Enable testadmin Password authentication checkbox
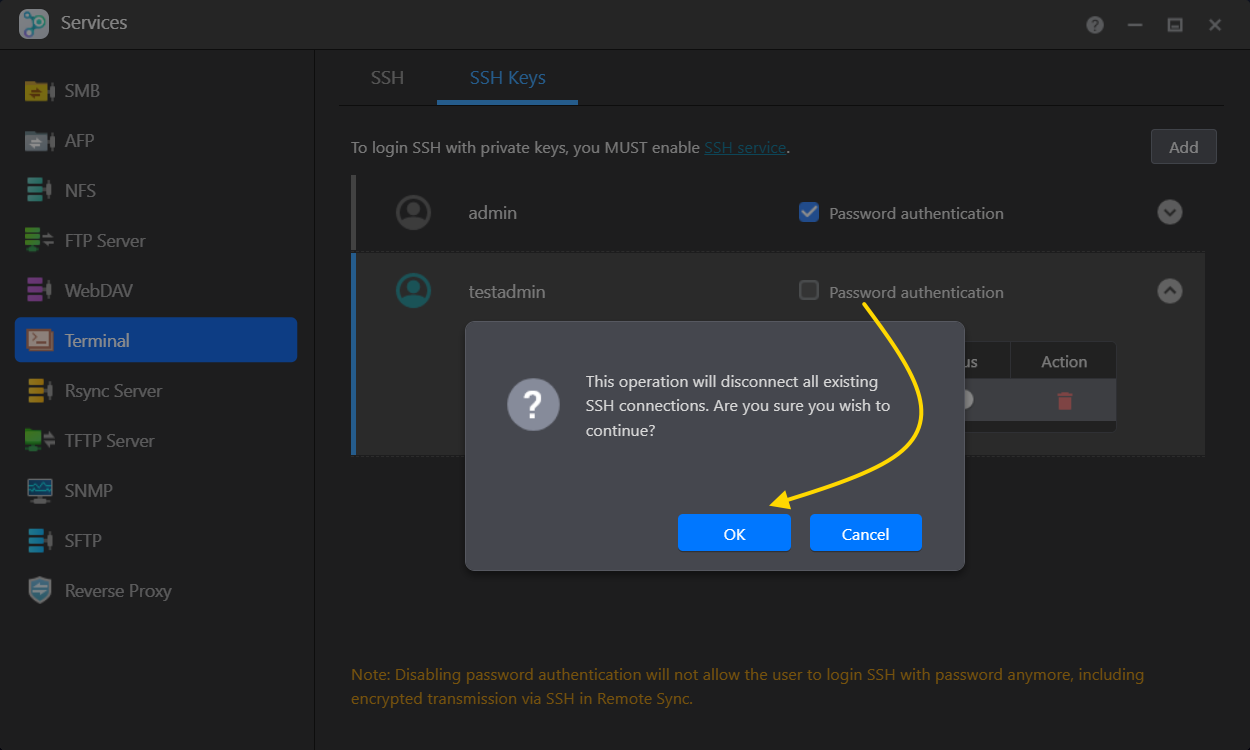 click(x=809, y=291)
